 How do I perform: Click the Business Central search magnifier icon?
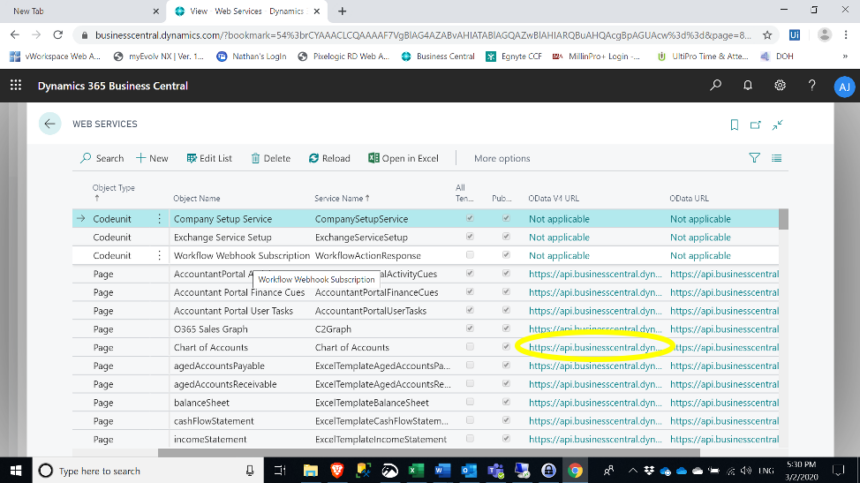tap(716, 86)
